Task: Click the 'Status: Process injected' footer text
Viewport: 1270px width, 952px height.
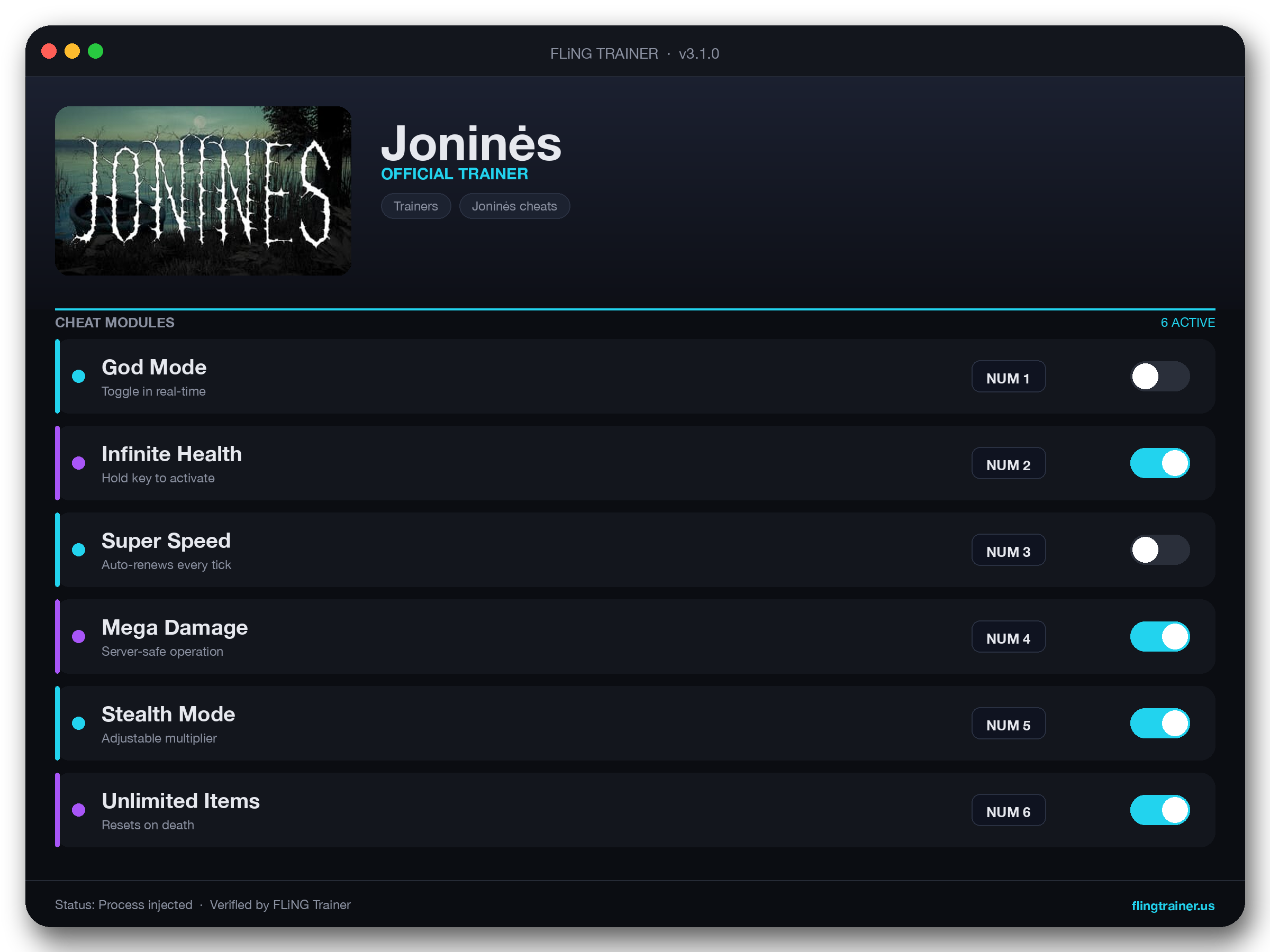Action: click(x=123, y=905)
